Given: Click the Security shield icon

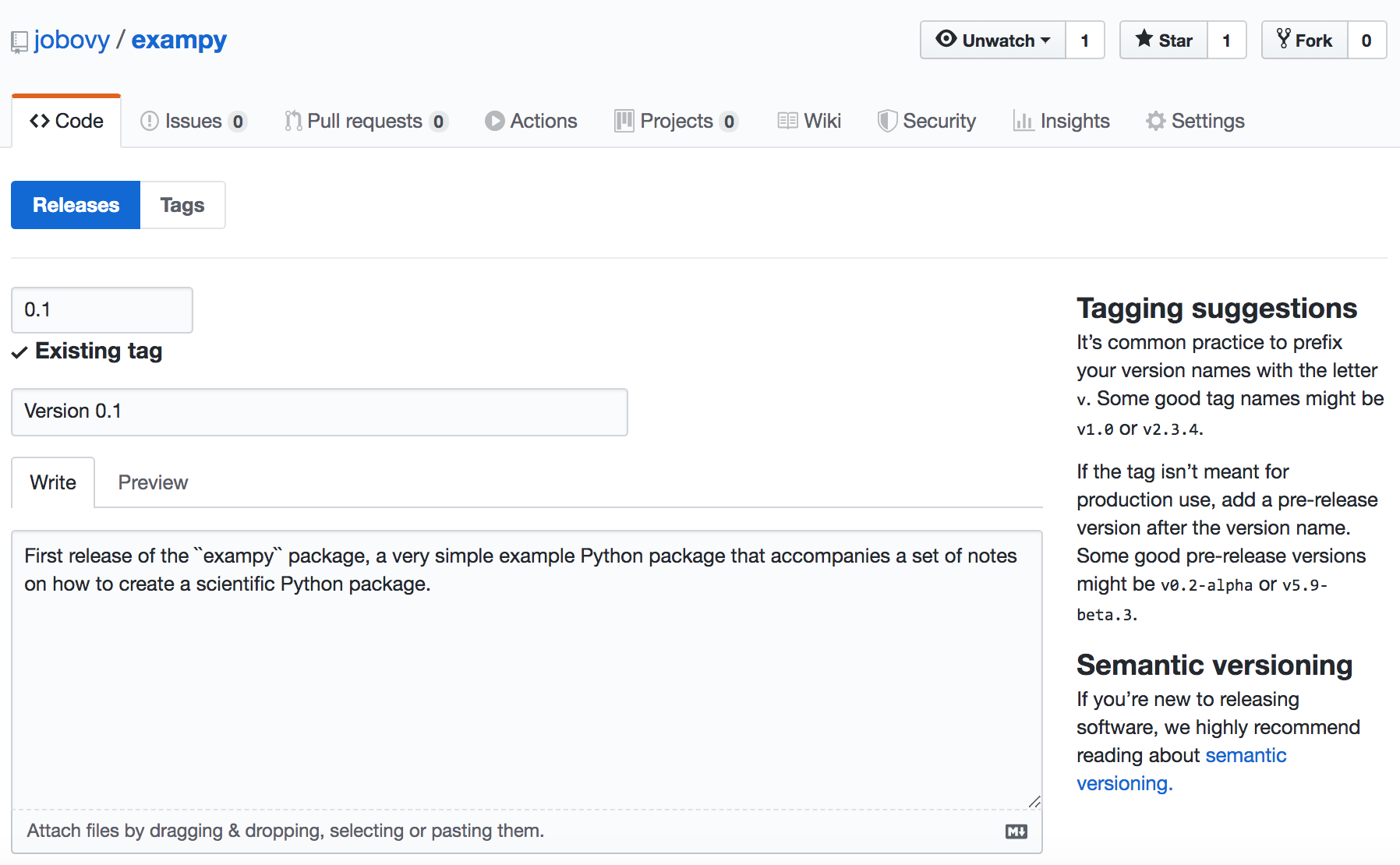Looking at the screenshot, I should coord(887,121).
